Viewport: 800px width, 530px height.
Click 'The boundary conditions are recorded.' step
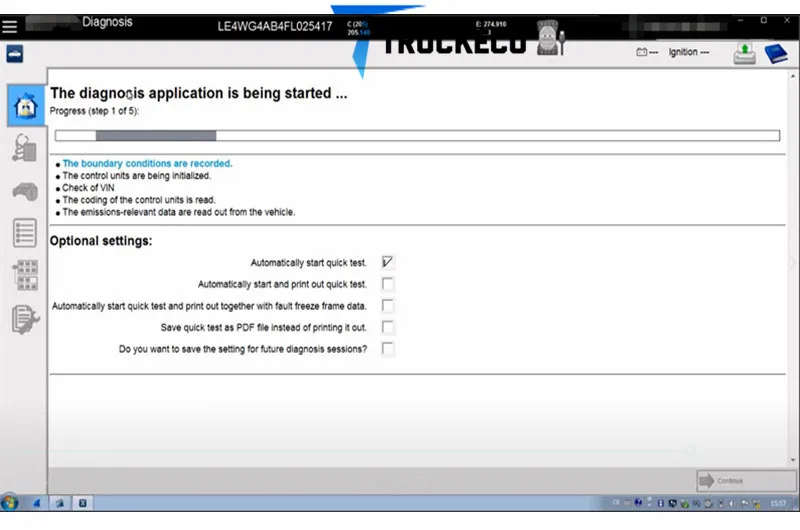[147, 163]
